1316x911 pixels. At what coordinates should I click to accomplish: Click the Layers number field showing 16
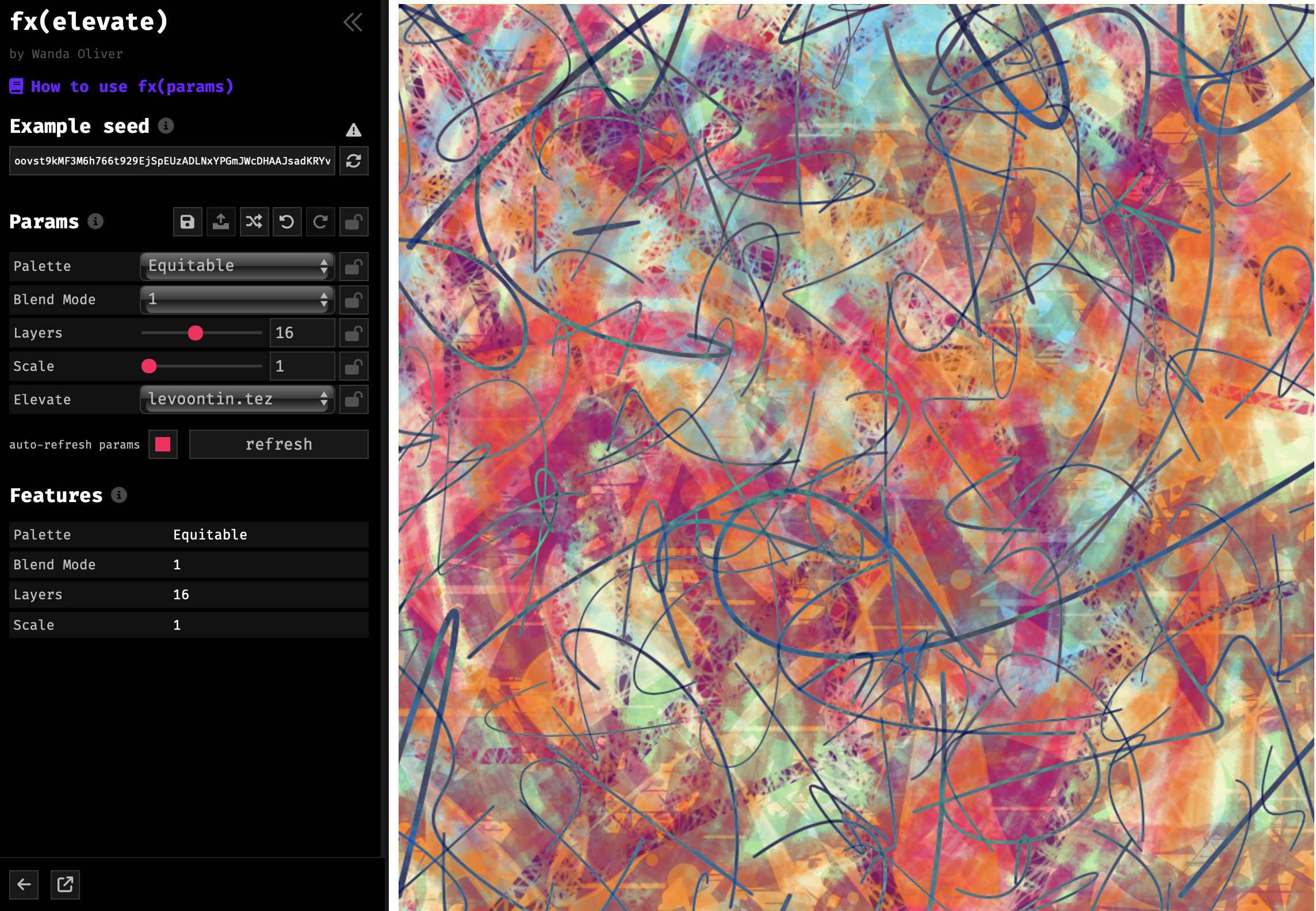coord(303,333)
